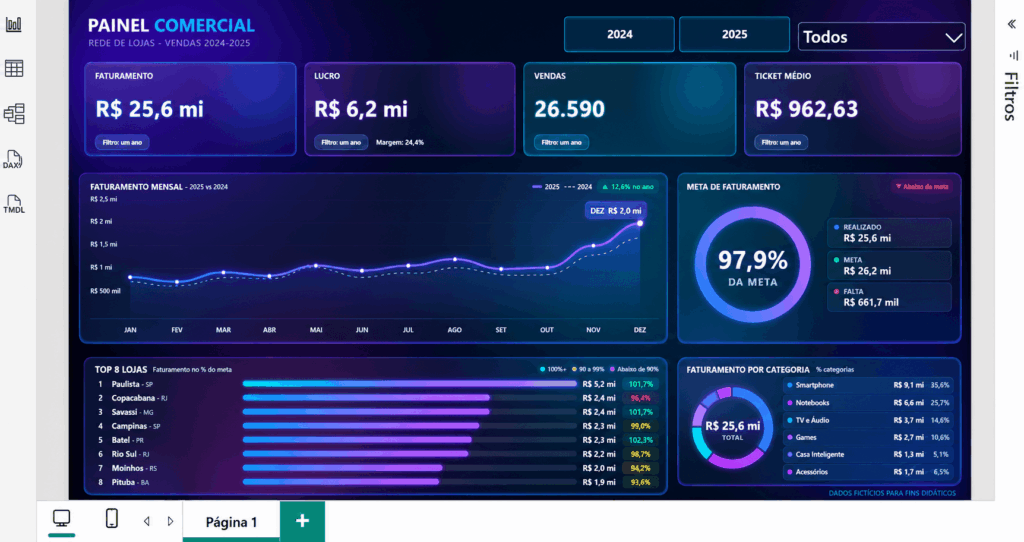Click the NOV data point on line chart
Viewport: 1024px width, 542px height.
[594, 246]
